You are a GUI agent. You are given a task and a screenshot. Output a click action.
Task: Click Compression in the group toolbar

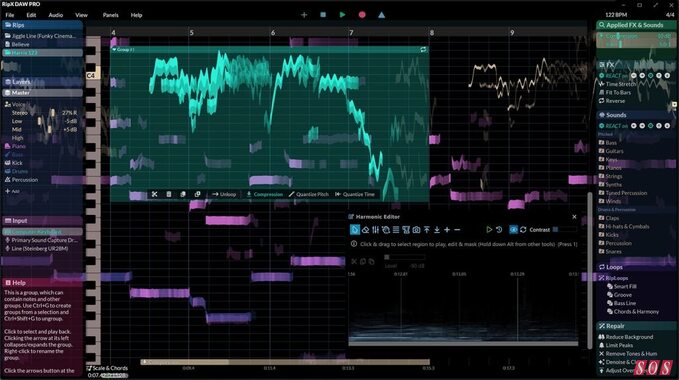[265, 194]
